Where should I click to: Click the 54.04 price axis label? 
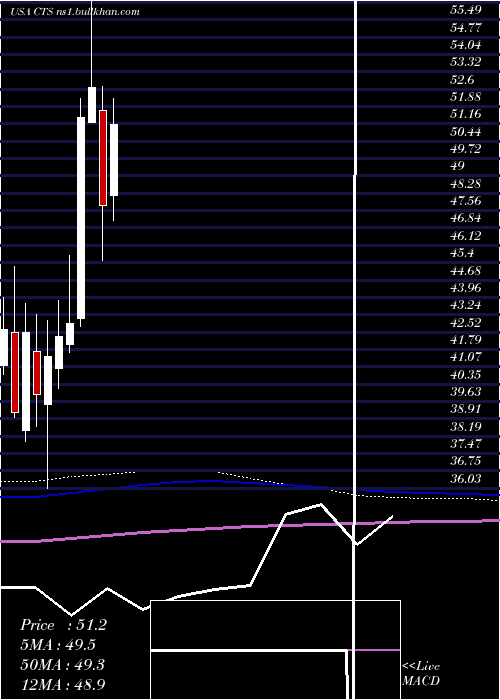[x=465, y=45]
